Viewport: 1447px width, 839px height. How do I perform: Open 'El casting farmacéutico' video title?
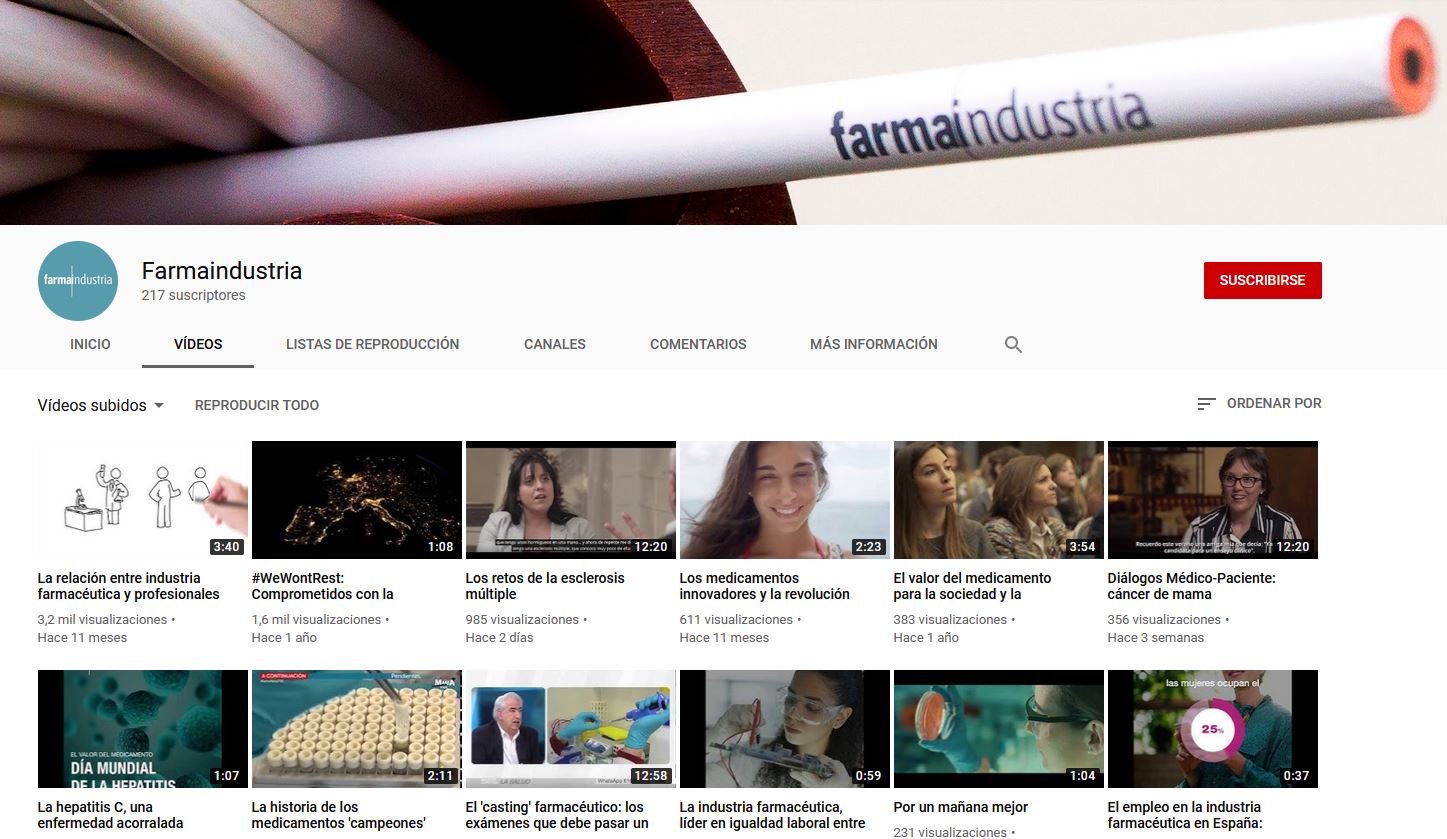(x=558, y=815)
